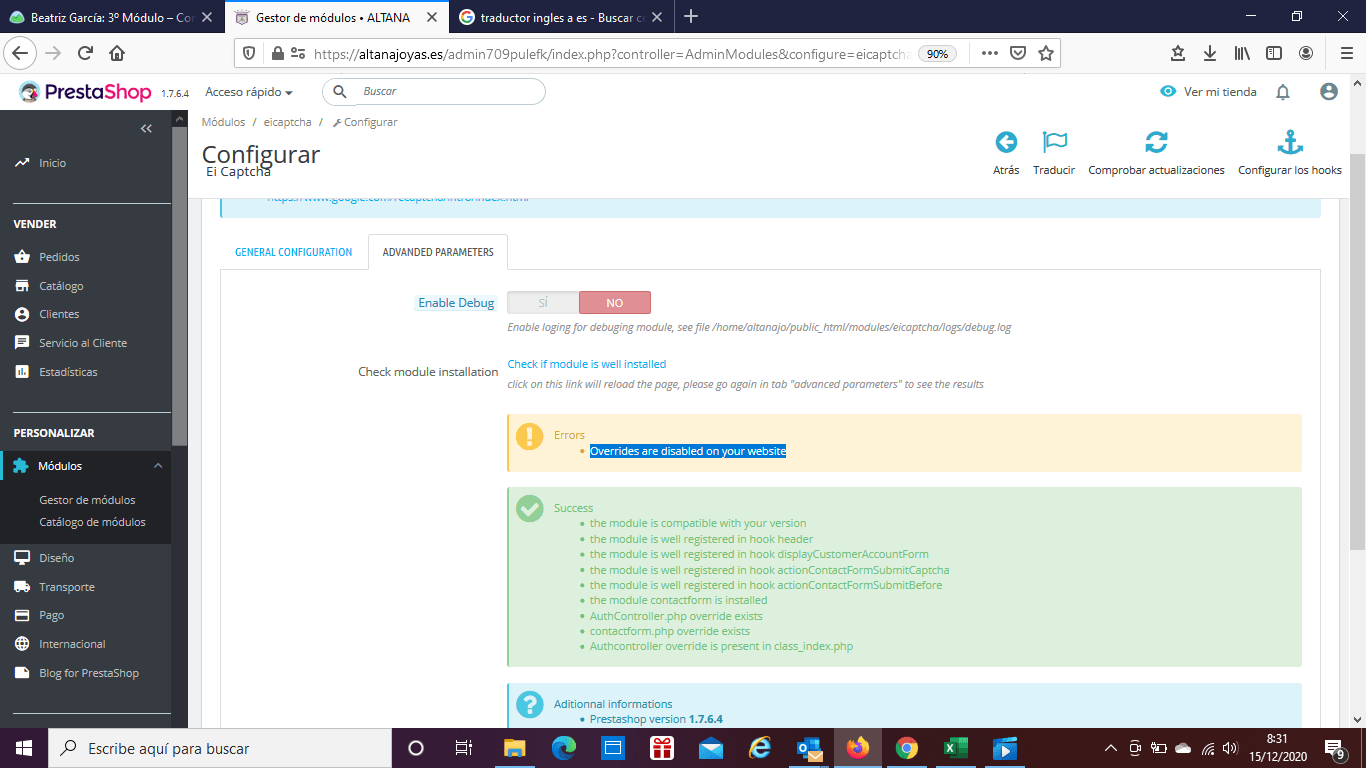
Task: Open Task View on the taskbar
Action: (x=464, y=748)
